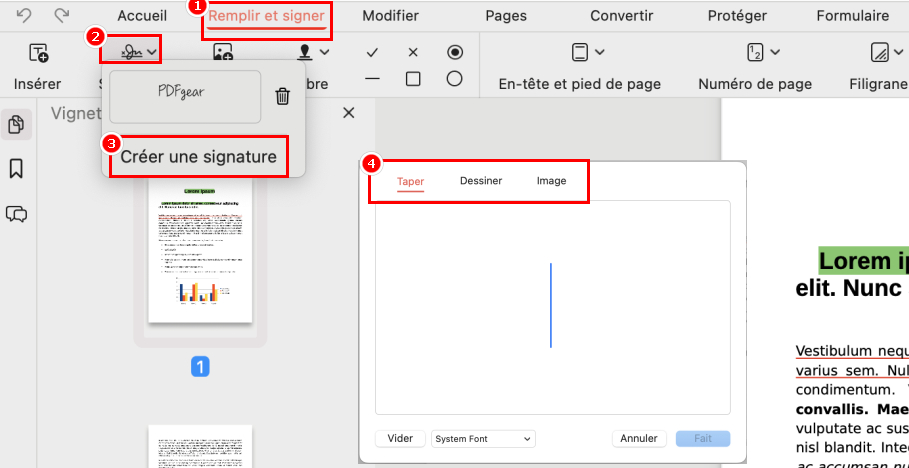This screenshot has height=468, width=909.
Task: Switch to the Modifier tab
Action: 390,16
